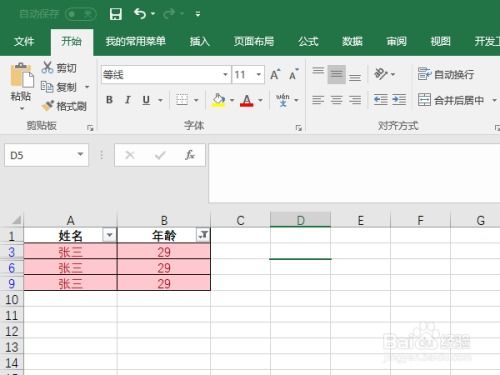Click the Format Painter (格式刷) button

pos(64,106)
